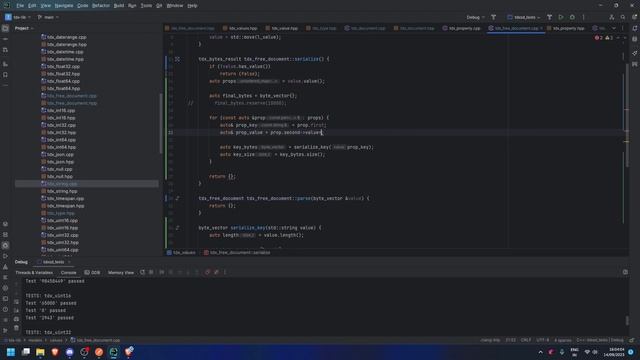Click the View Breakpoints red icon

coord(207,272)
